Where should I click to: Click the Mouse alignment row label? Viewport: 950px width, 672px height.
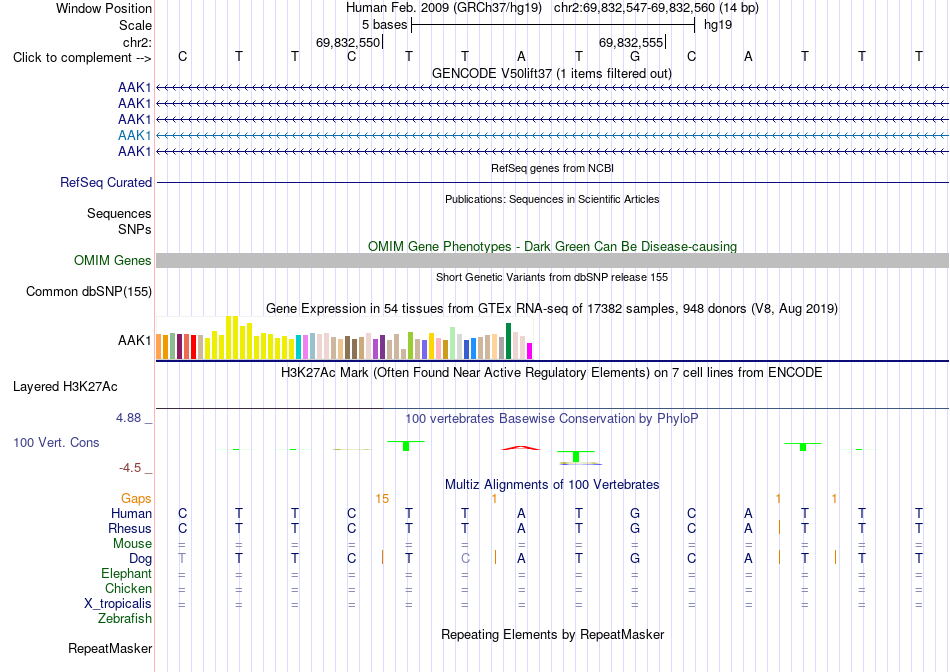click(x=132, y=544)
